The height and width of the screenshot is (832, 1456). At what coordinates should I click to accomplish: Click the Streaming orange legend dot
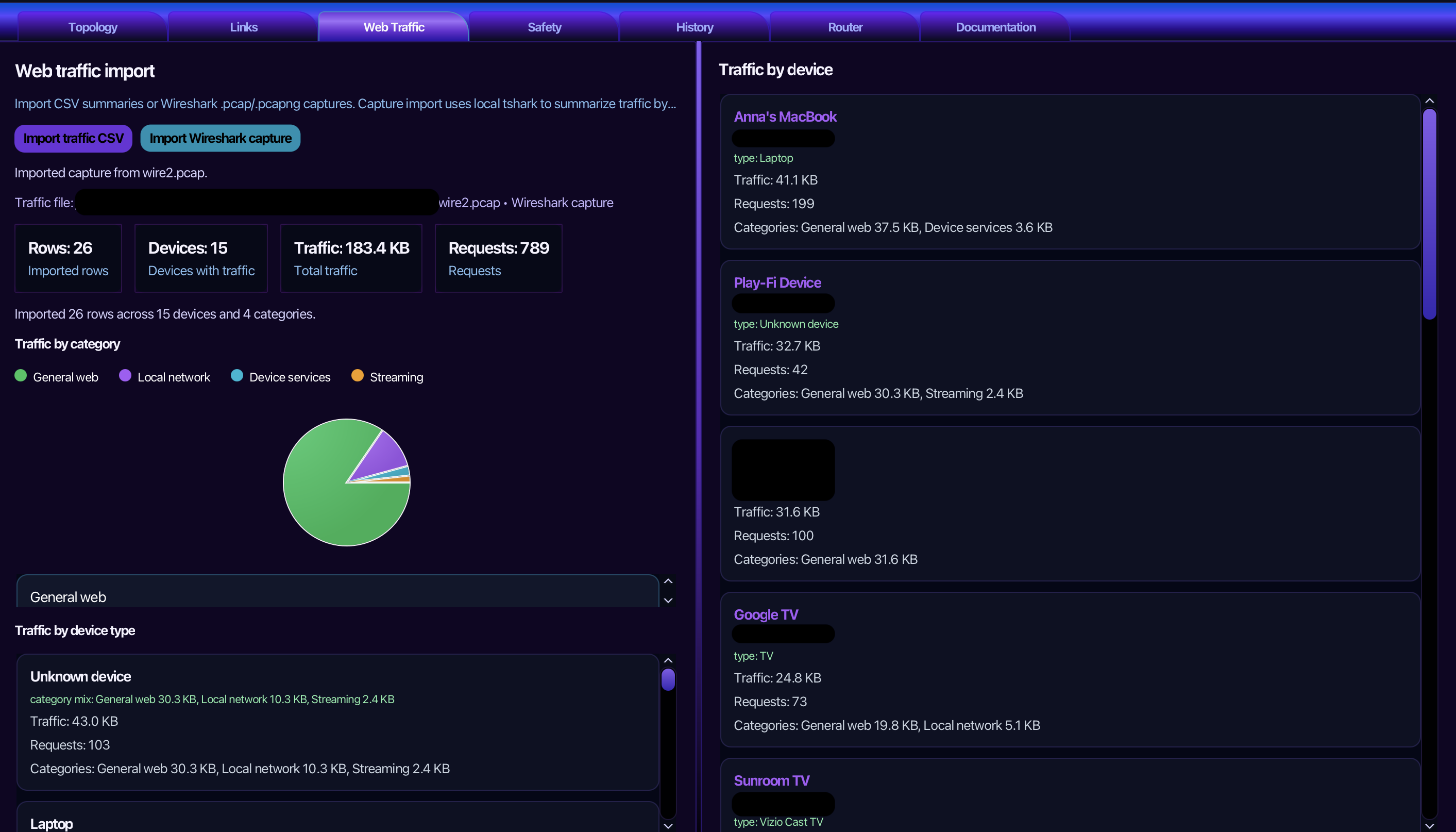coord(358,375)
